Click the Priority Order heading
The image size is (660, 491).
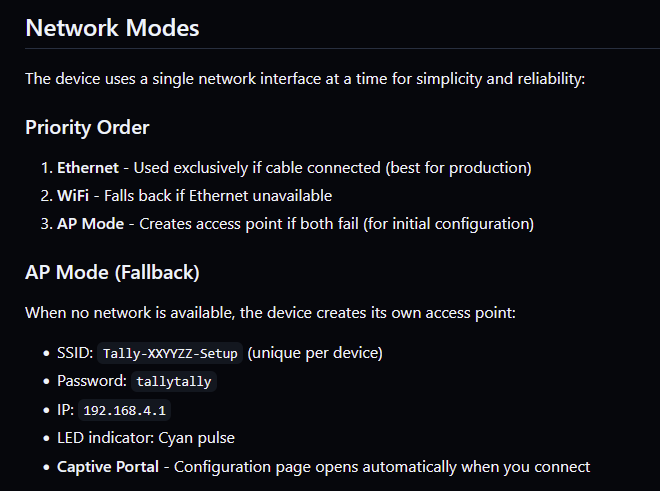tap(87, 128)
